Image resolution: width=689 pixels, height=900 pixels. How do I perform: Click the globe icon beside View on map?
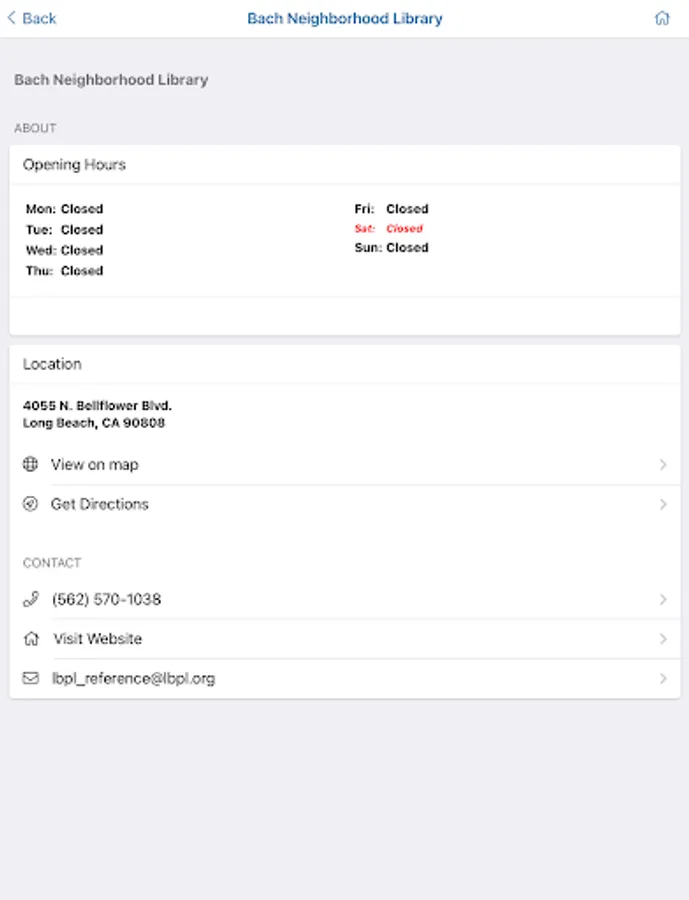30,465
